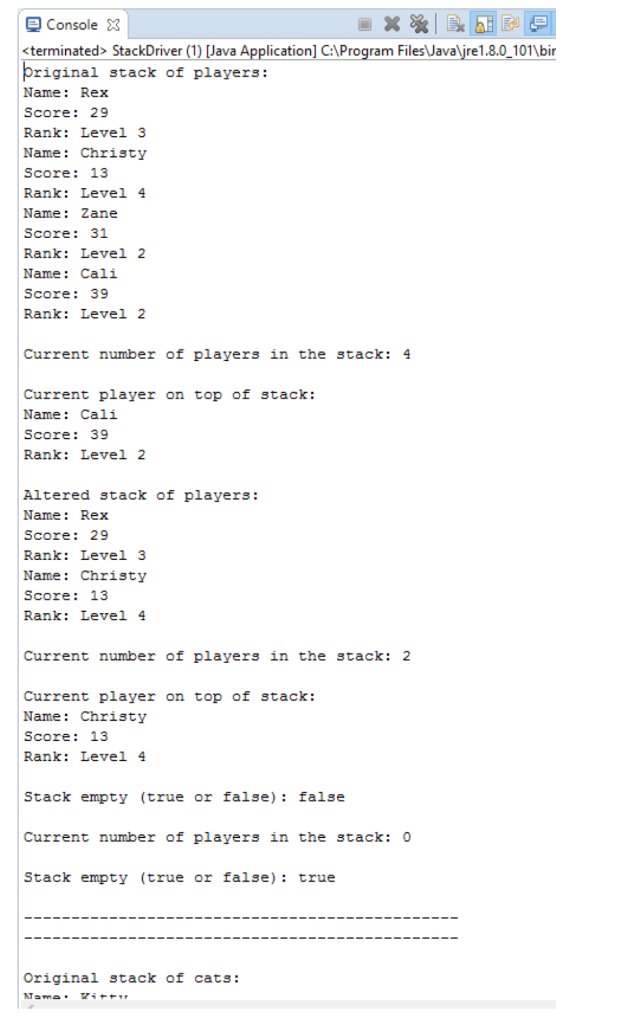This screenshot has height=1024, width=629.
Task: Click the Console tab monitor icon
Action: [33, 25]
